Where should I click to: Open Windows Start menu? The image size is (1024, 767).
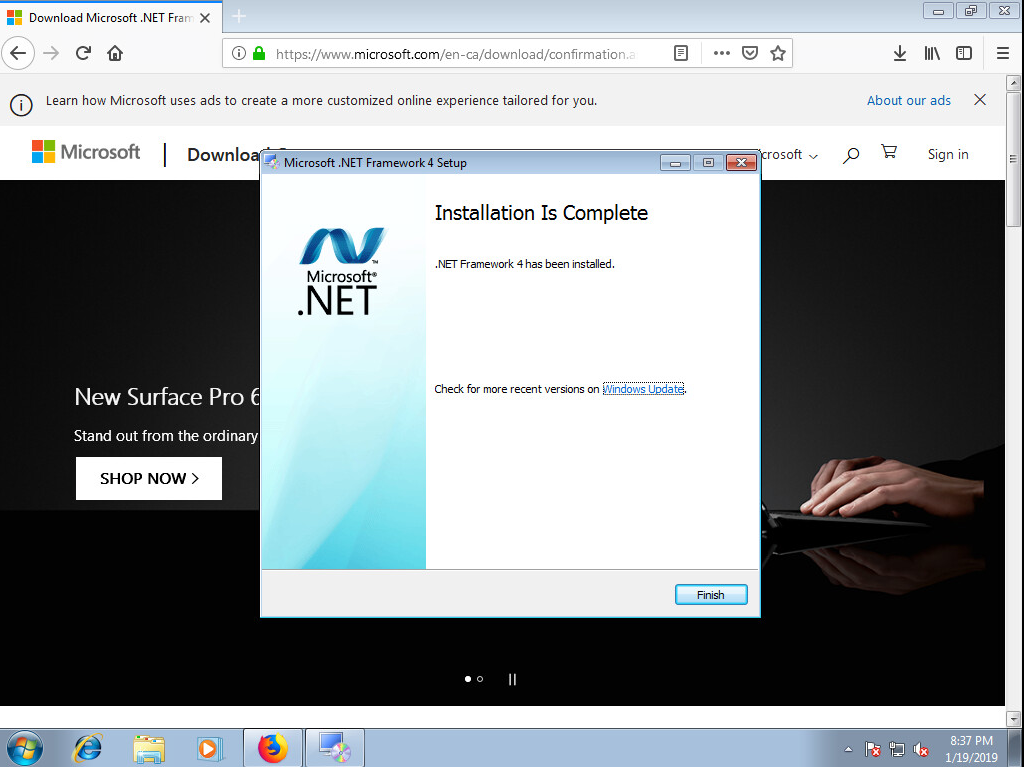pyautogui.click(x=24, y=747)
